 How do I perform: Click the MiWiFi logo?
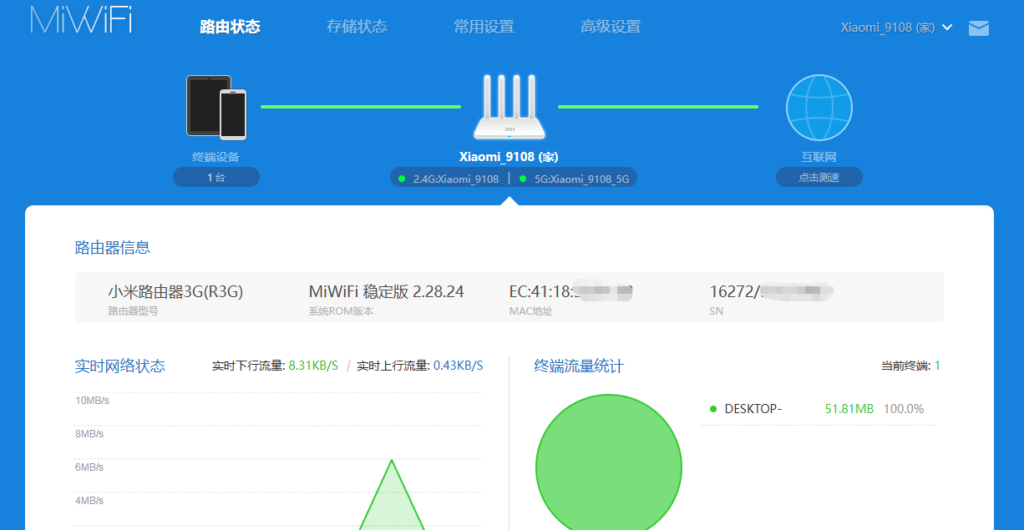(81, 20)
